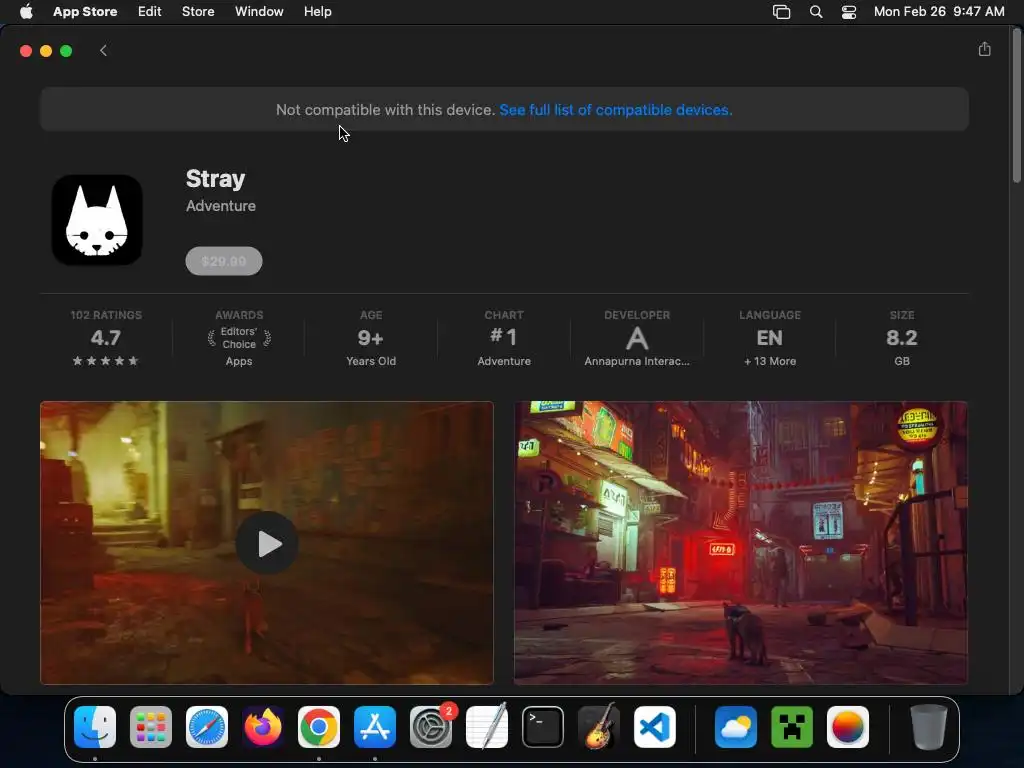The width and height of the screenshot is (1024, 768).
Task: Open Stage Manager from menu bar
Action: point(781,12)
